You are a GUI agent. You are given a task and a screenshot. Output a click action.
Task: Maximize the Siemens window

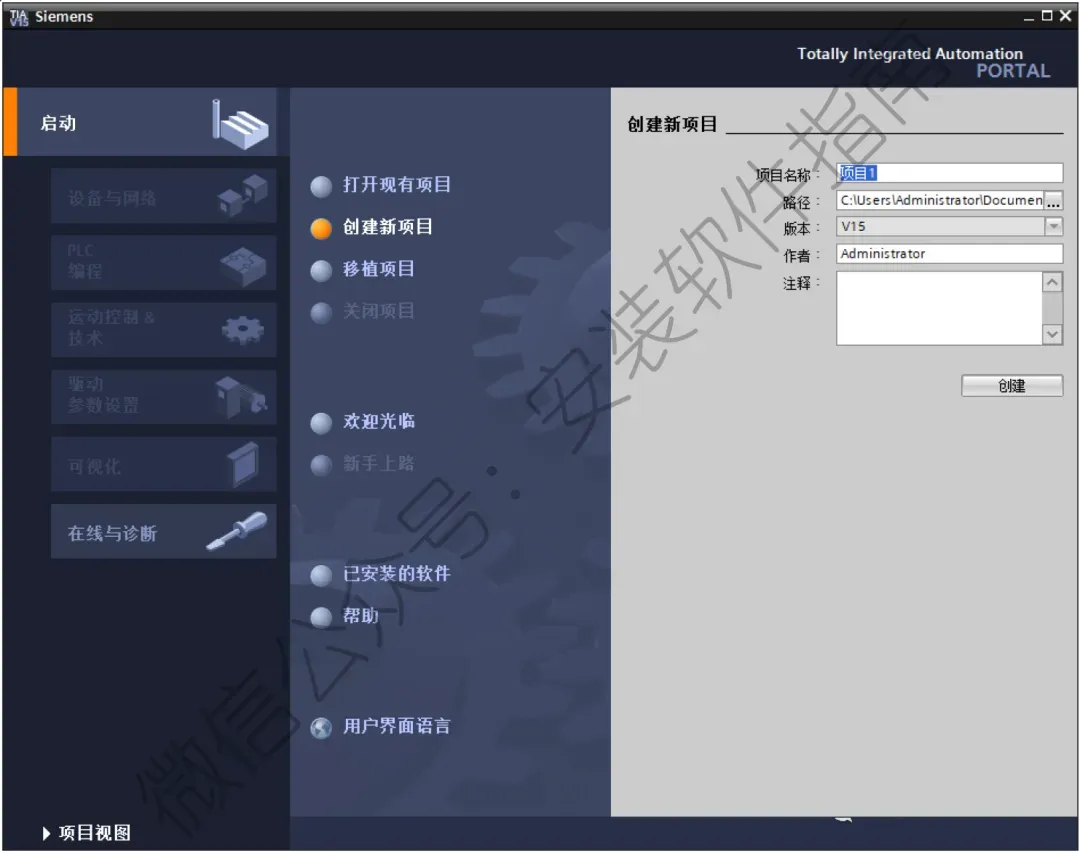coord(1047,16)
